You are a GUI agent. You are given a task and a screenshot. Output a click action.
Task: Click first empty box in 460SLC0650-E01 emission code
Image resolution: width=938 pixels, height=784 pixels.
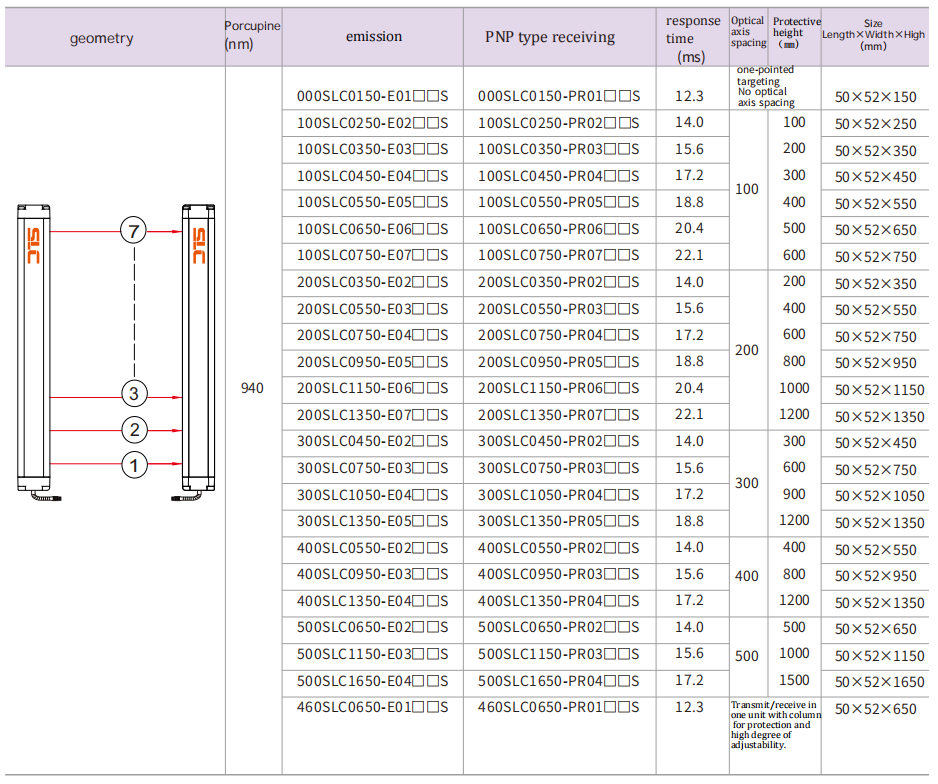point(421,707)
